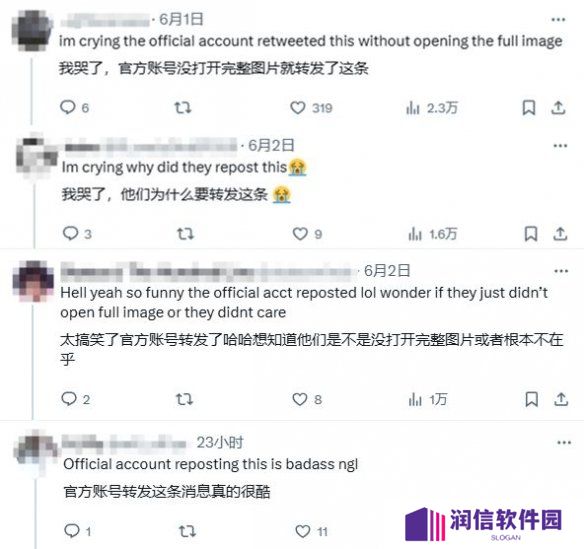View analytics showing 1.6万 views
584x549 pixels.
coord(432,234)
